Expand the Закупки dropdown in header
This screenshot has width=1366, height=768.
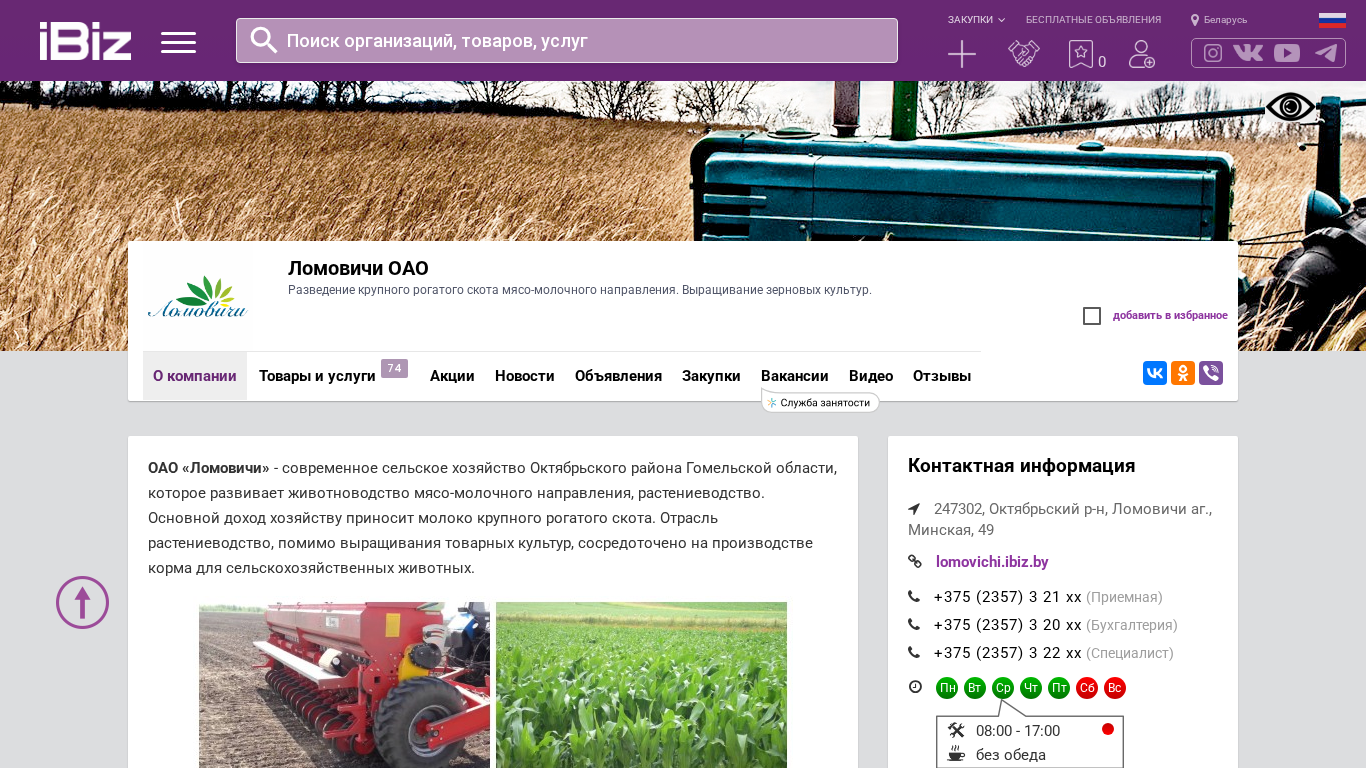pos(976,20)
